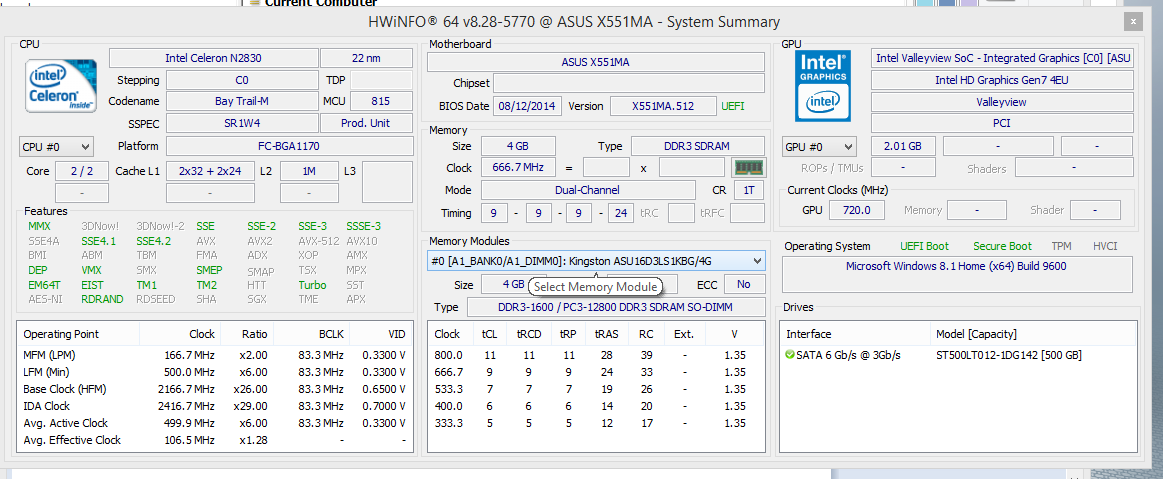Open the GPU #0 selector dropdown
The image size is (1163, 479).
(819, 146)
